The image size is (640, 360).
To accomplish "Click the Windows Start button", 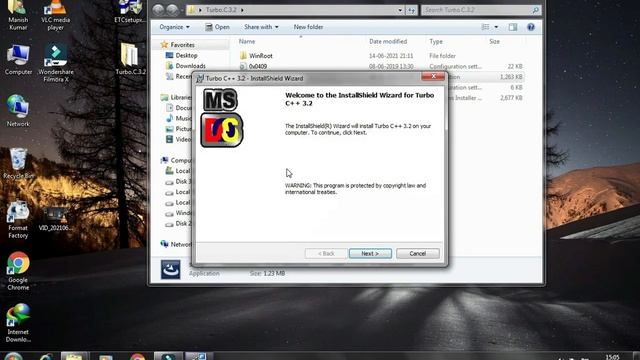I will (13, 357).
